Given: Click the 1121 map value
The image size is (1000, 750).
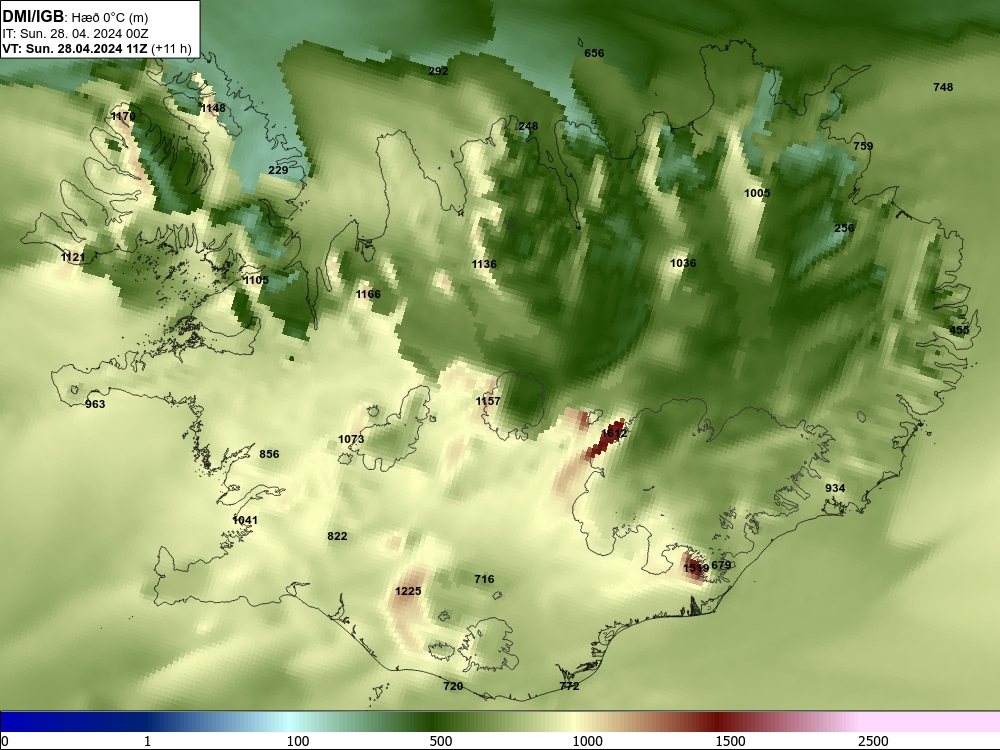Looking at the screenshot, I should (73, 257).
